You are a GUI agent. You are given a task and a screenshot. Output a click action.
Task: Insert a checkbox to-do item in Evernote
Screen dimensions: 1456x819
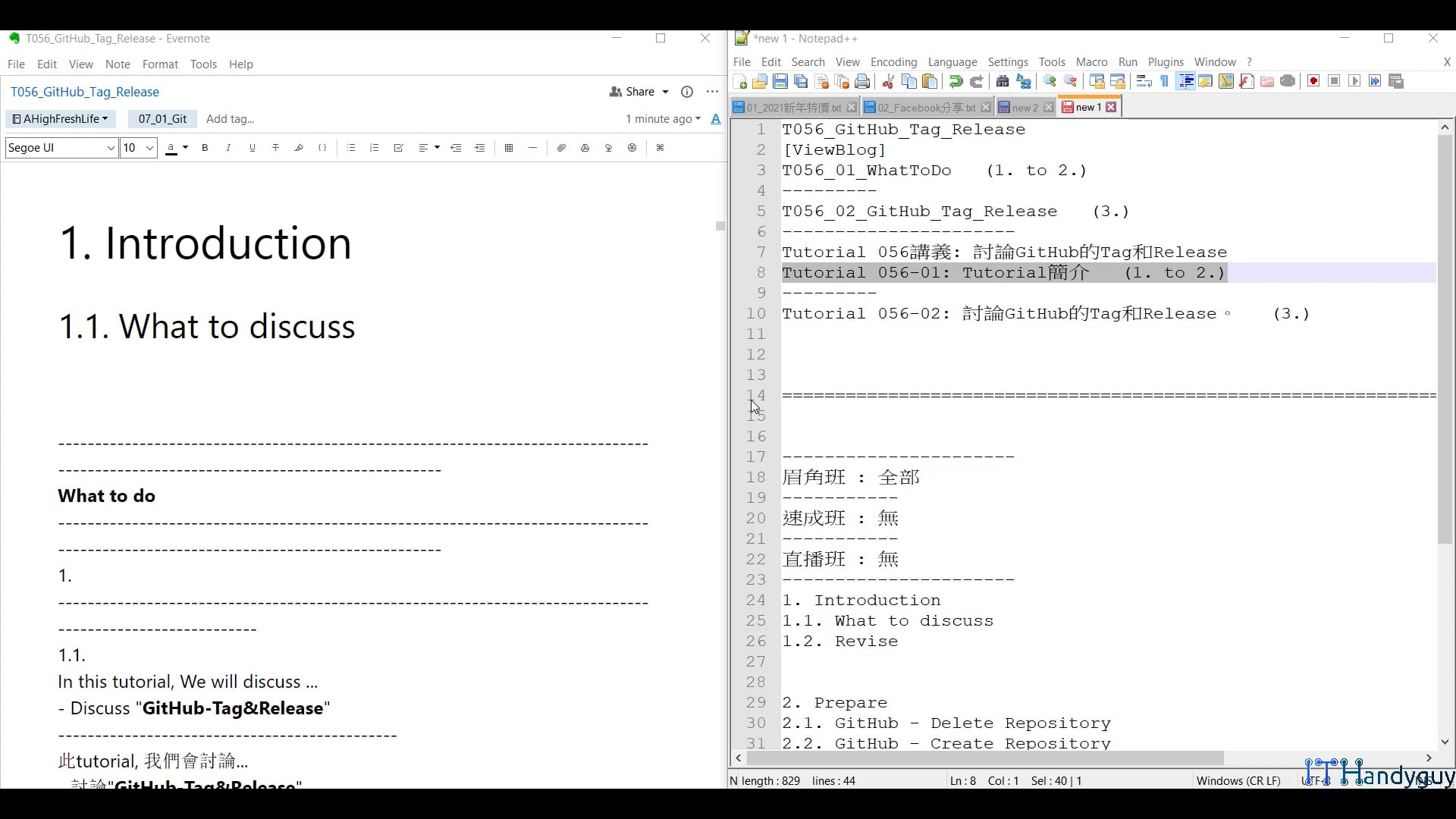[398, 148]
